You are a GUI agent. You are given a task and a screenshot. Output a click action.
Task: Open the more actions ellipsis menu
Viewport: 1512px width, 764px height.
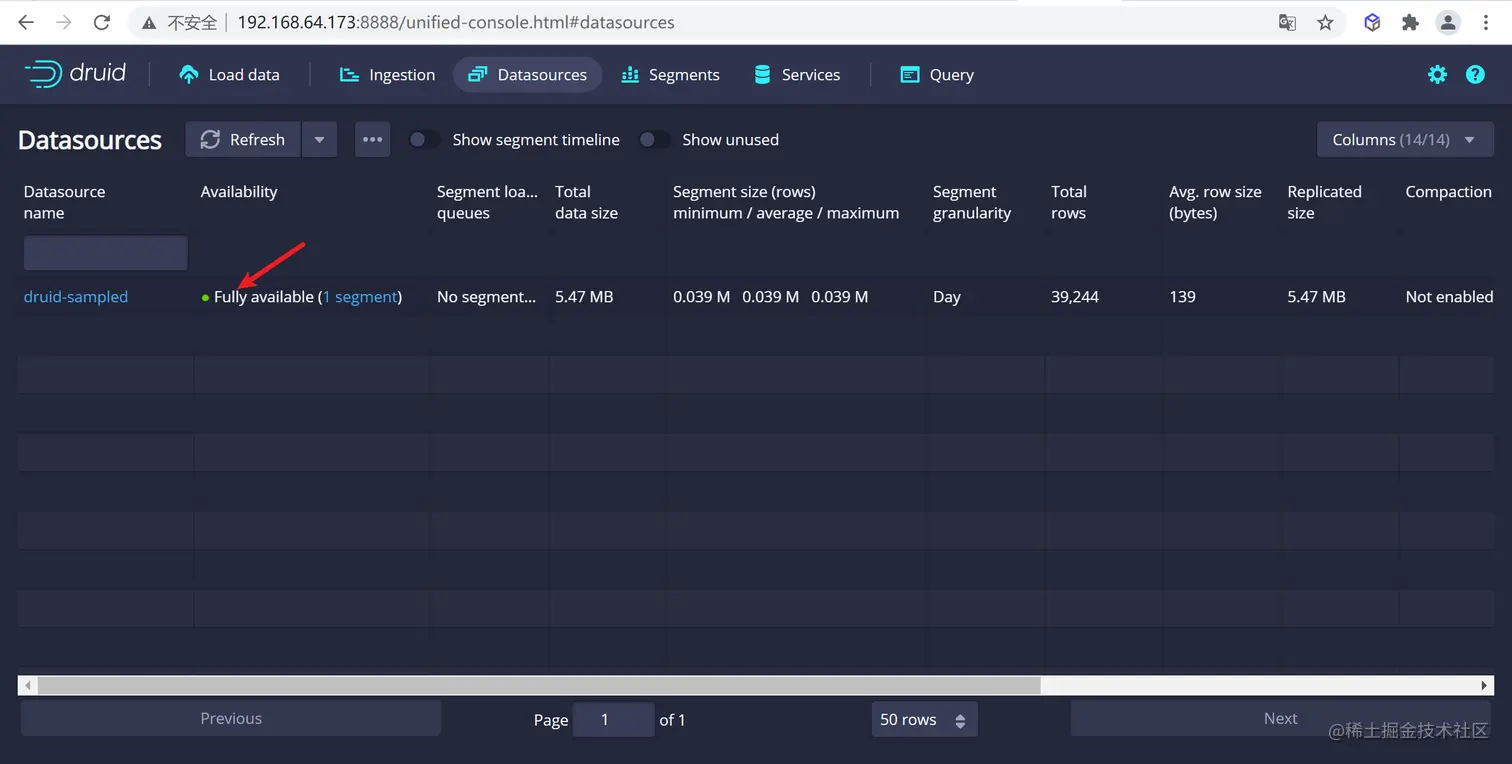[x=373, y=140]
